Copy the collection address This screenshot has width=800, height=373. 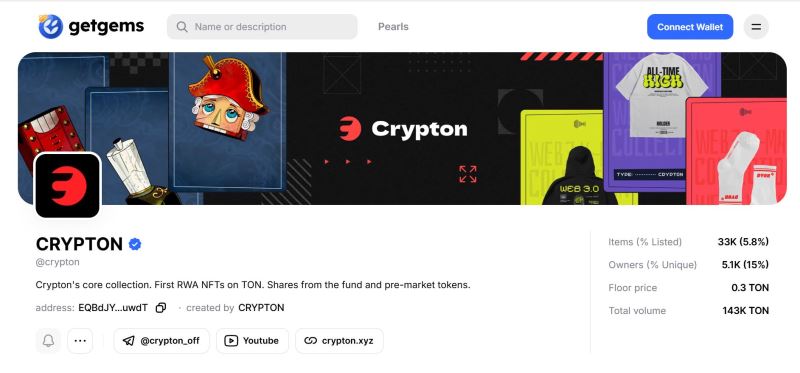coord(161,308)
